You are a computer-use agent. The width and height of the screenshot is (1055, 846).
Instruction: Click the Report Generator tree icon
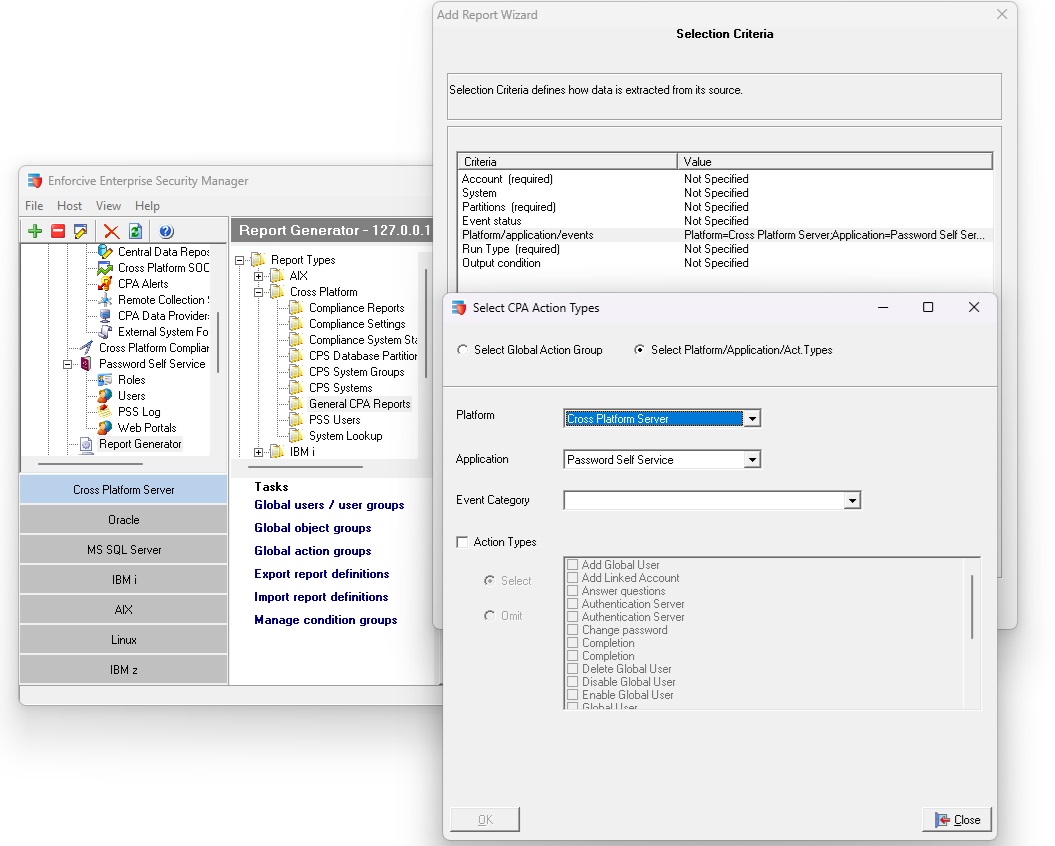click(86, 444)
